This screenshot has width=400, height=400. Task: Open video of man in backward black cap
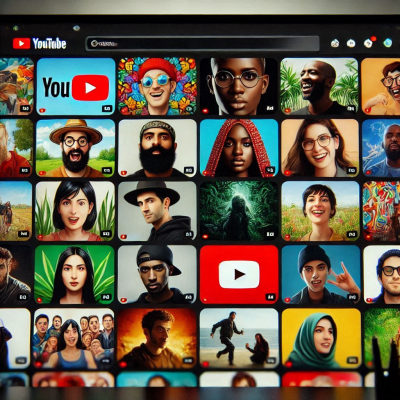(x=157, y=275)
